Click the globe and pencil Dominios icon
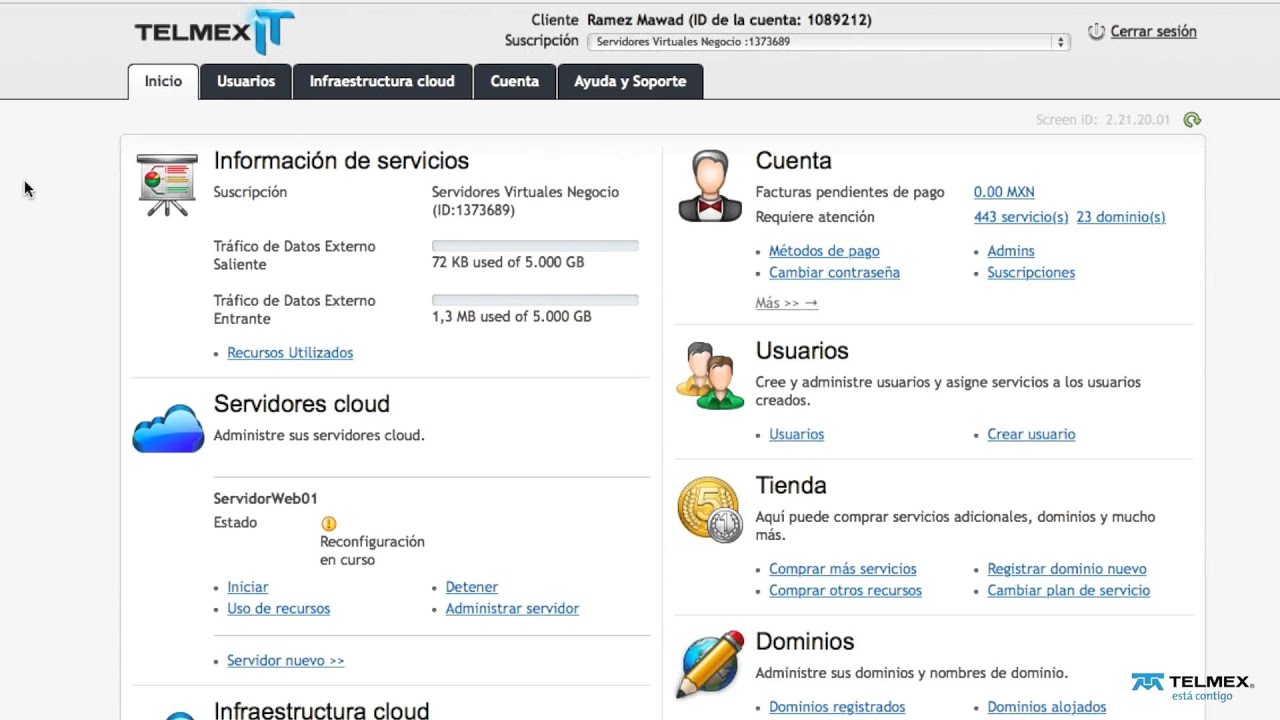 710,664
